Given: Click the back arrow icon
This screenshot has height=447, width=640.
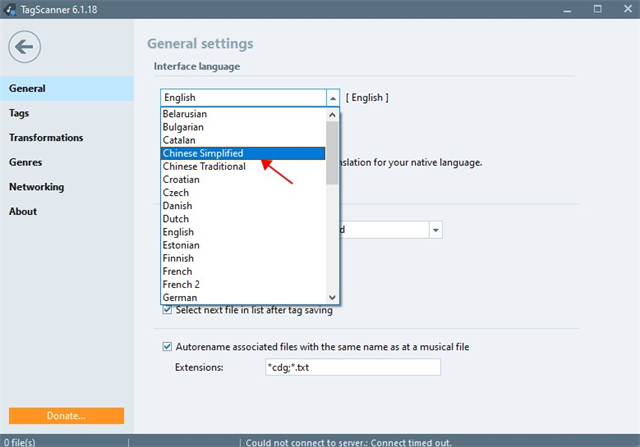Looking at the screenshot, I should click(26, 46).
